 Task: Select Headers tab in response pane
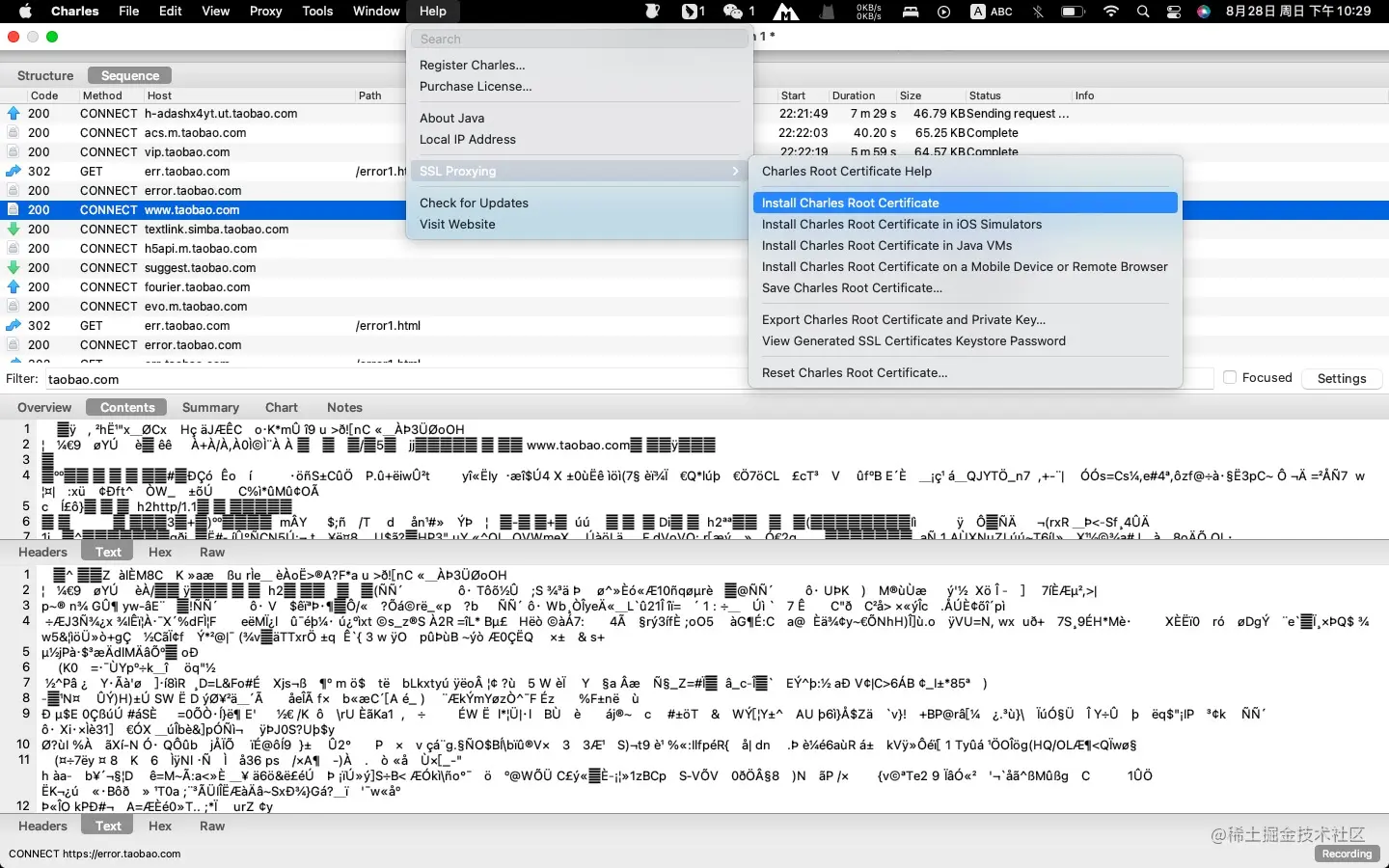coord(43,826)
